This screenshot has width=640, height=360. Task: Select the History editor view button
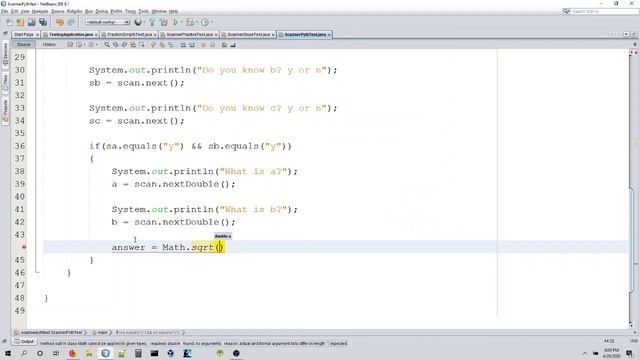49,44
